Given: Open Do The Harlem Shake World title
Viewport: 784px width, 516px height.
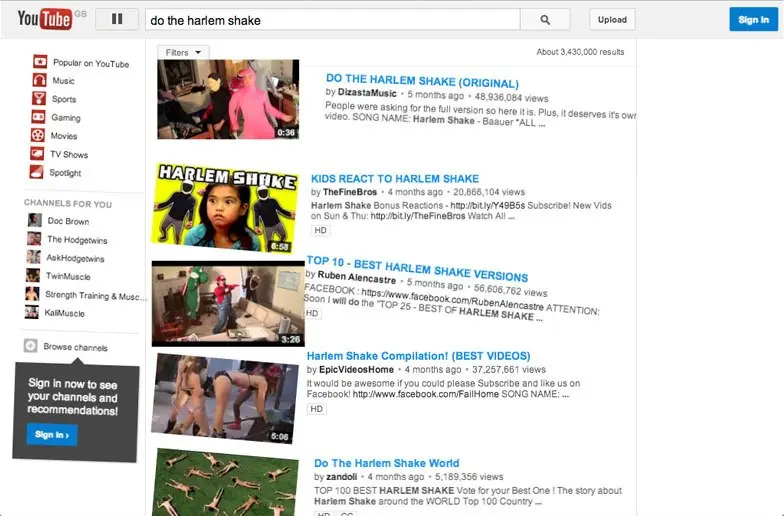Looking at the screenshot, I should (x=386, y=463).
